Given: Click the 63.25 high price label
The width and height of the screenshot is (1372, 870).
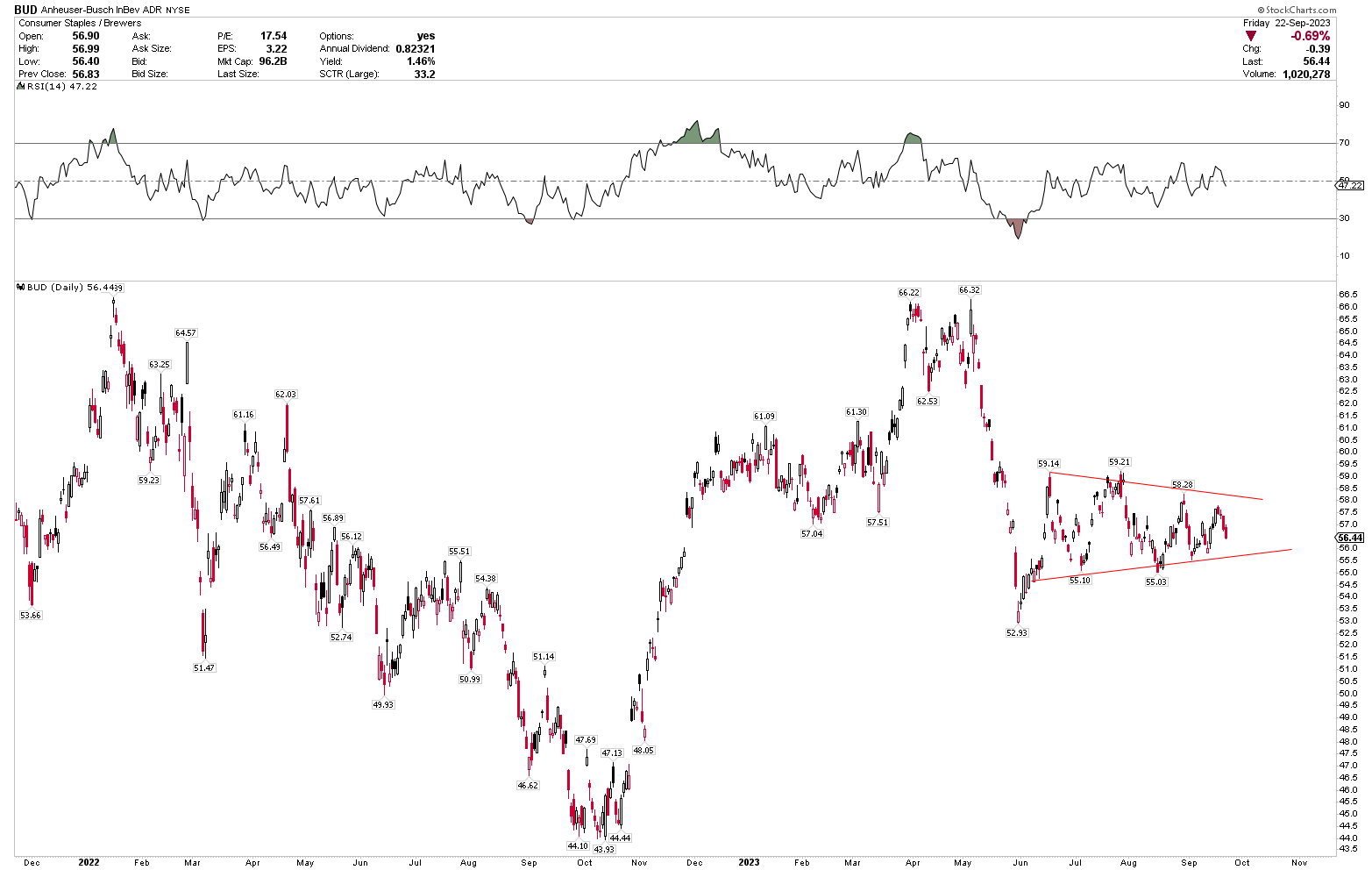Looking at the screenshot, I should 160,364.
